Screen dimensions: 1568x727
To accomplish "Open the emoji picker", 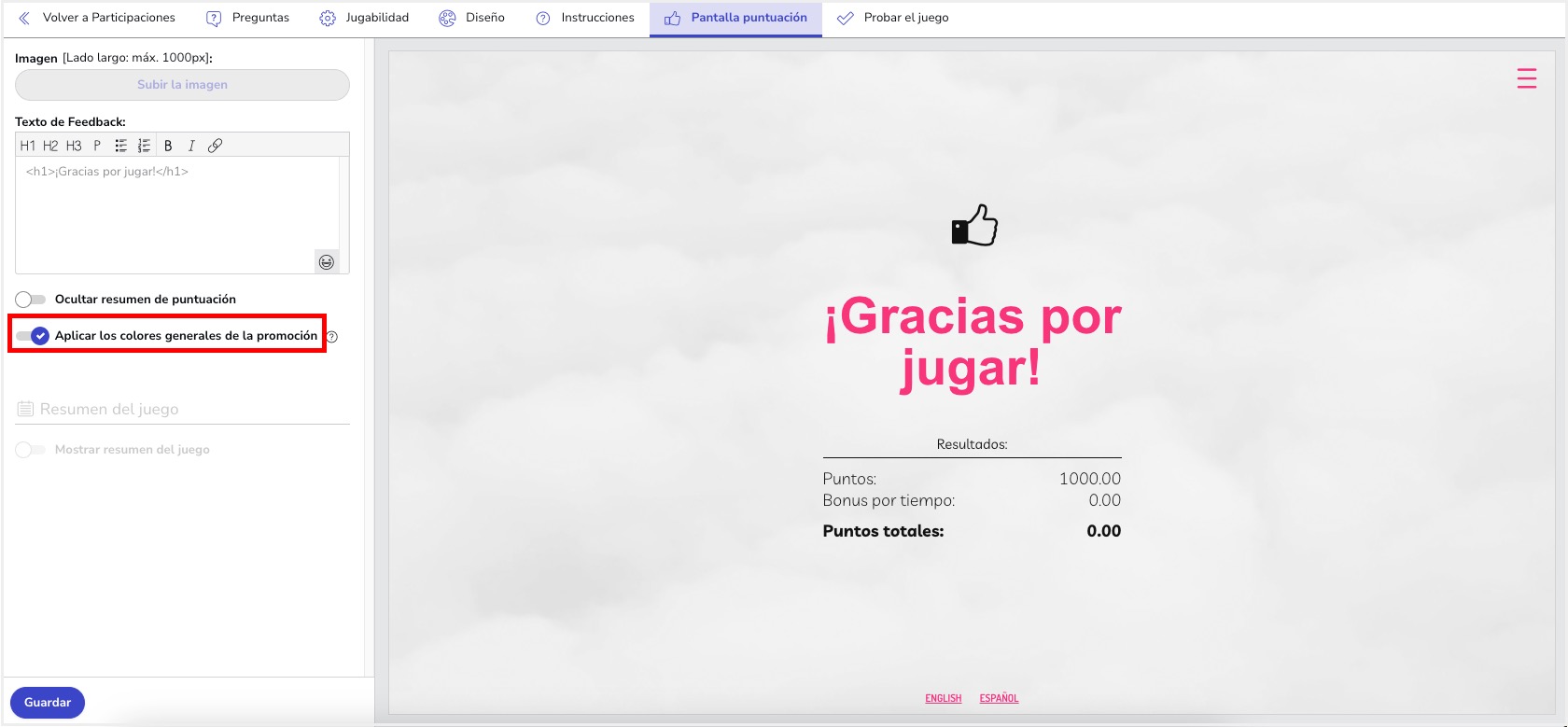I will point(327,262).
